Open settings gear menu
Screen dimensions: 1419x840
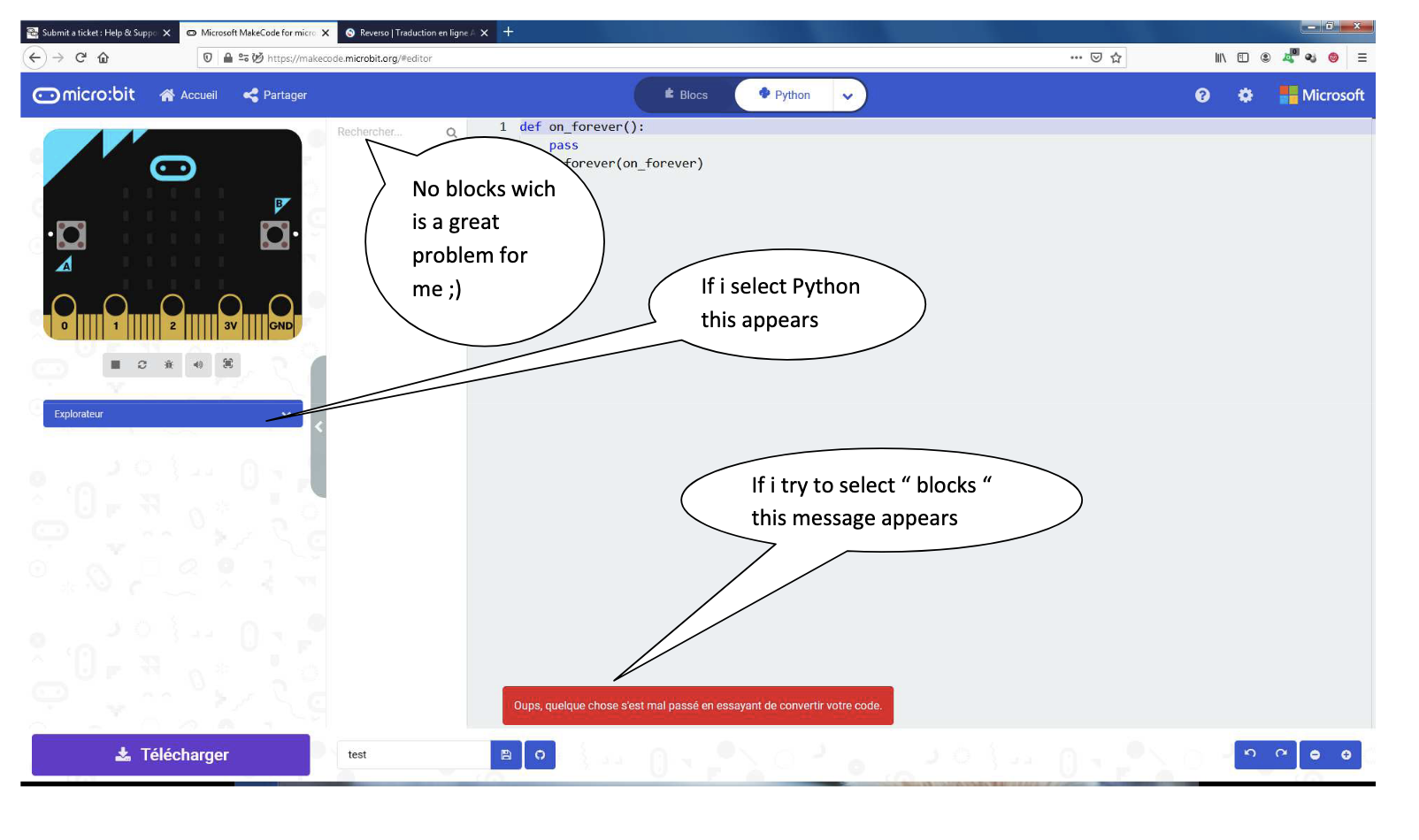pyautogui.click(x=1246, y=95)
